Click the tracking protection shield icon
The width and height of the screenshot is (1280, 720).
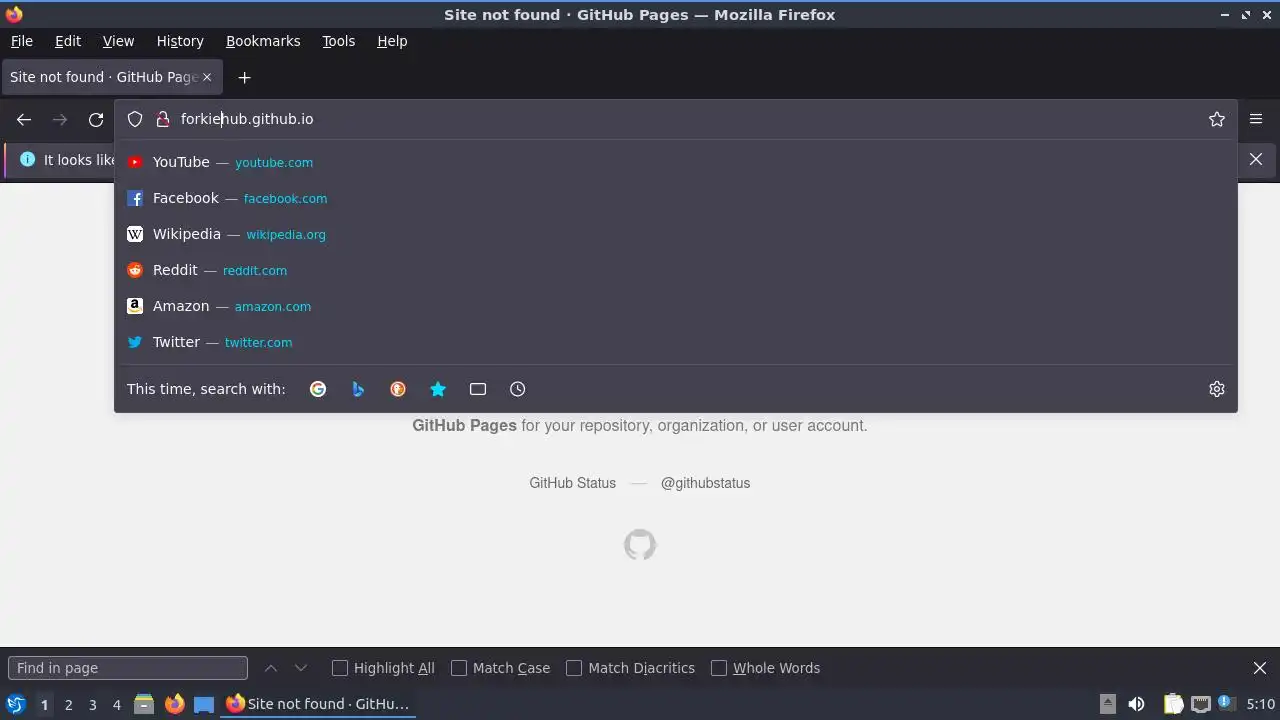pos(135,119)
